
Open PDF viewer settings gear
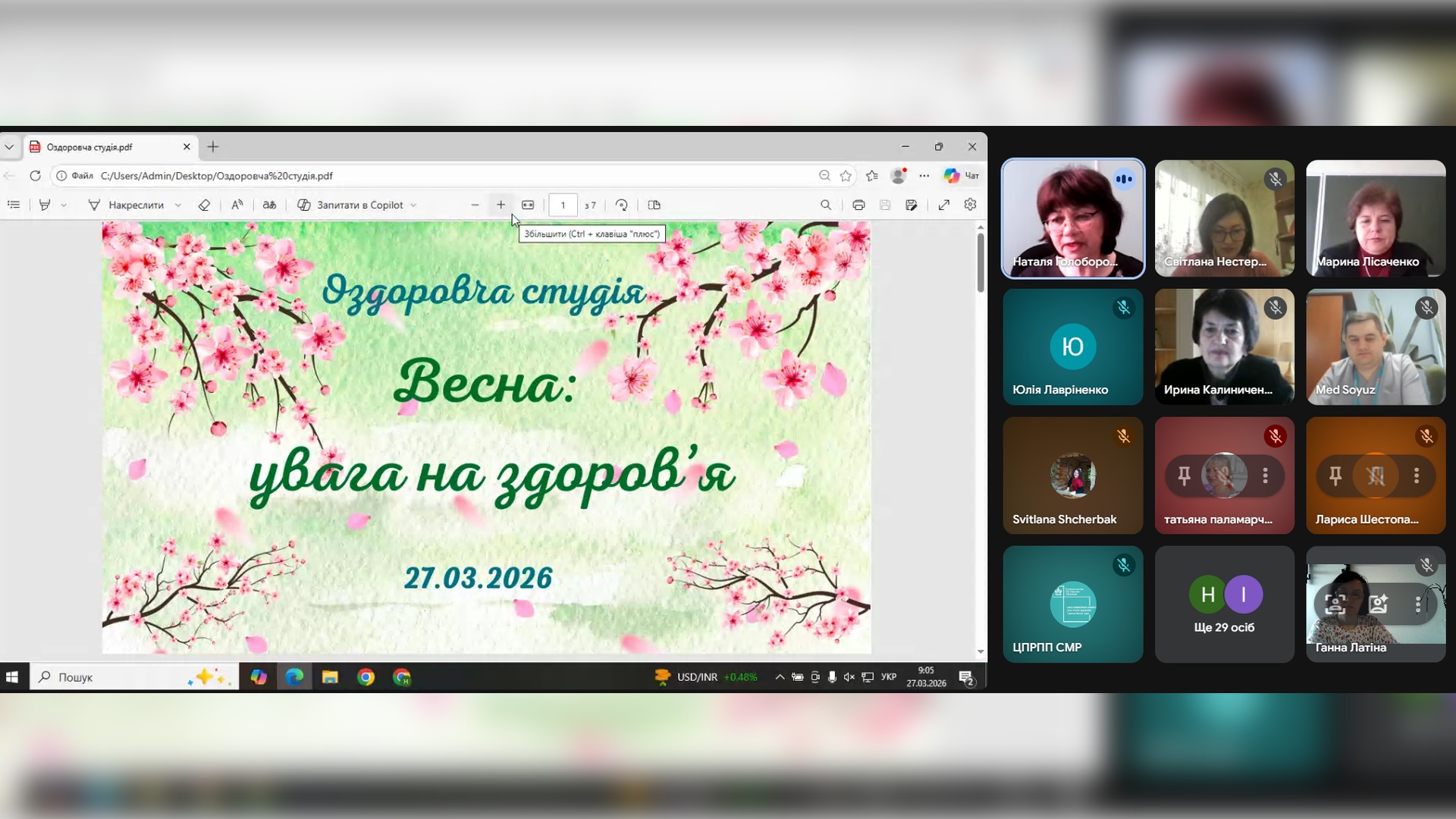(970, 205)
